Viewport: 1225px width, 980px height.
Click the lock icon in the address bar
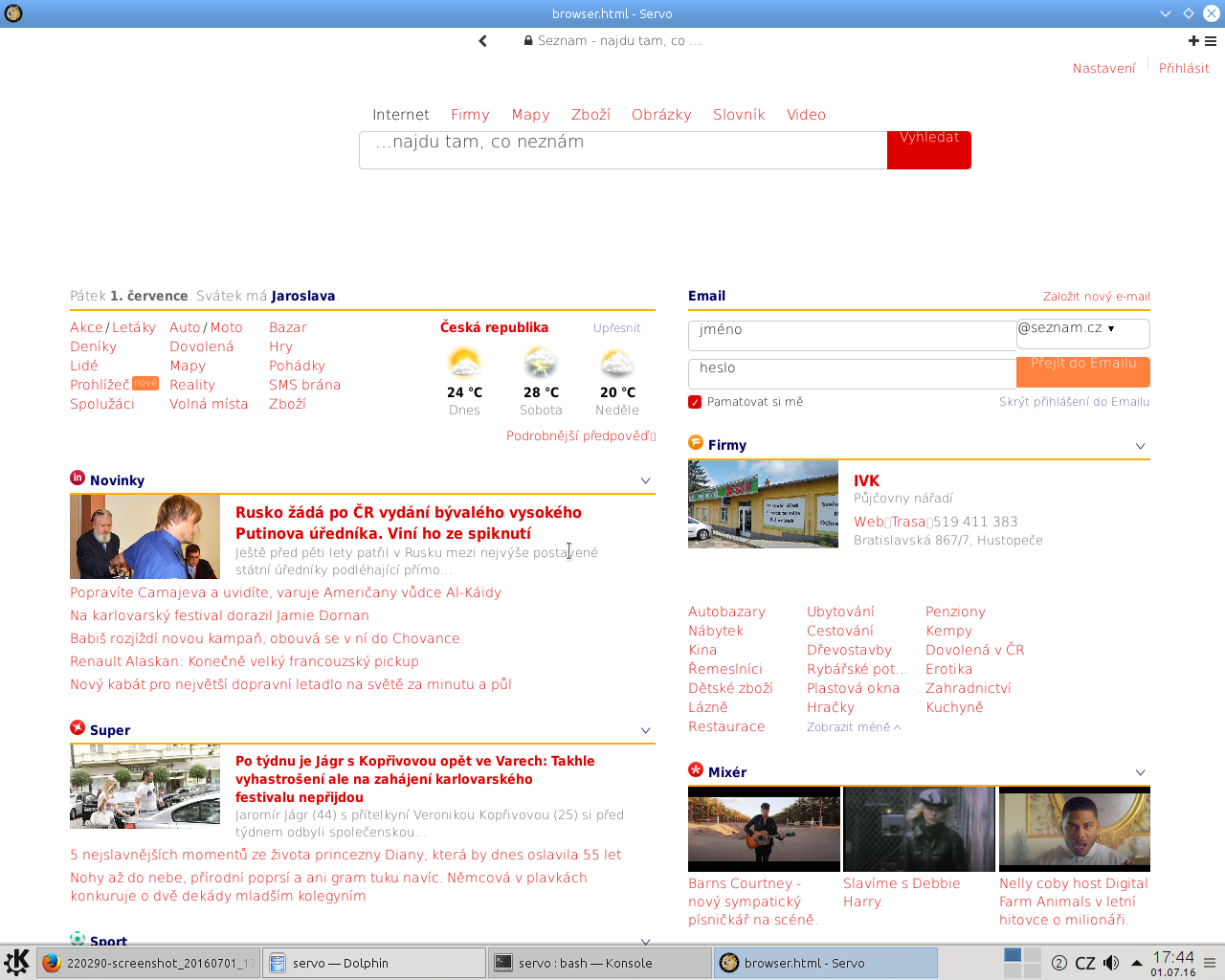528,41
